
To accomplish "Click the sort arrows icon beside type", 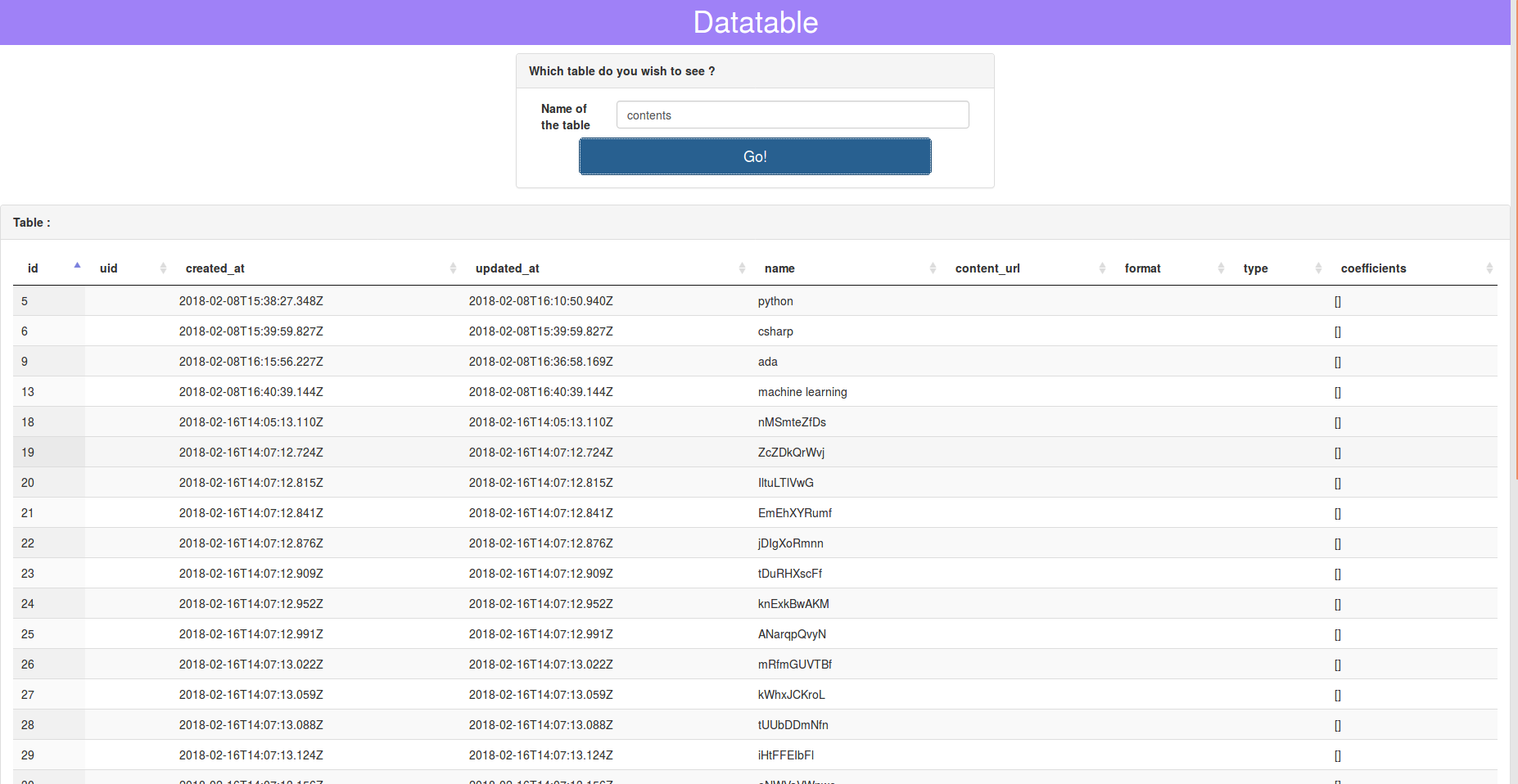I will coord(1318,268).
